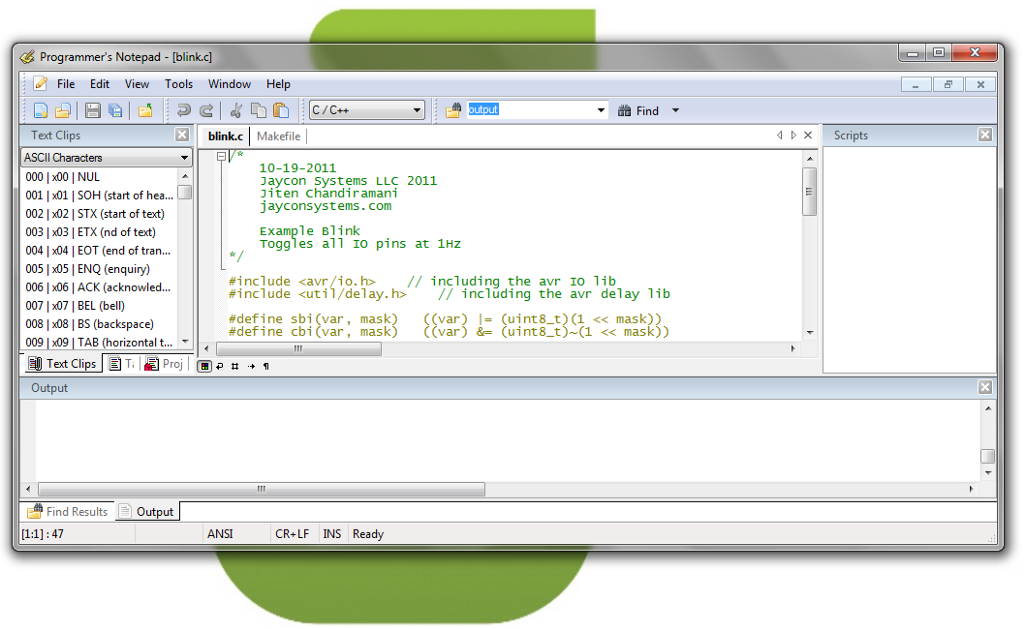Viewport: 1024px width, 629px height.
Task: Close the current document tab X
Action: pos(808,135)
